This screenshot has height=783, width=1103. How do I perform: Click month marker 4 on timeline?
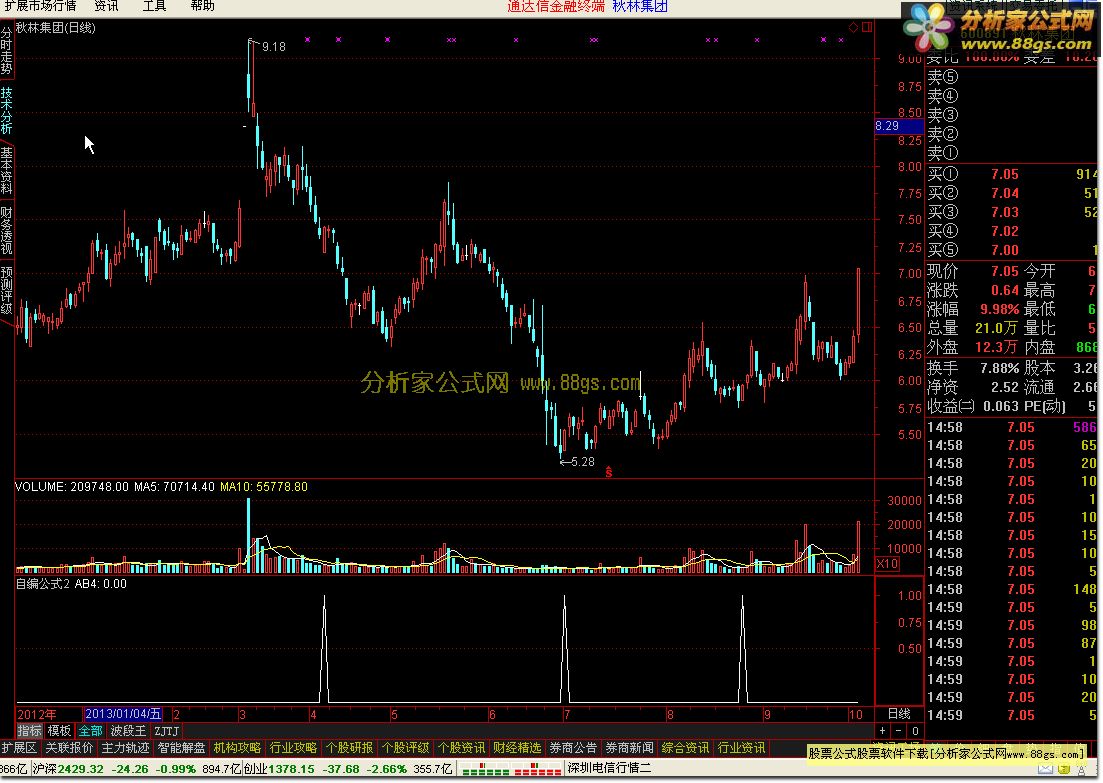tap(312, 715)
